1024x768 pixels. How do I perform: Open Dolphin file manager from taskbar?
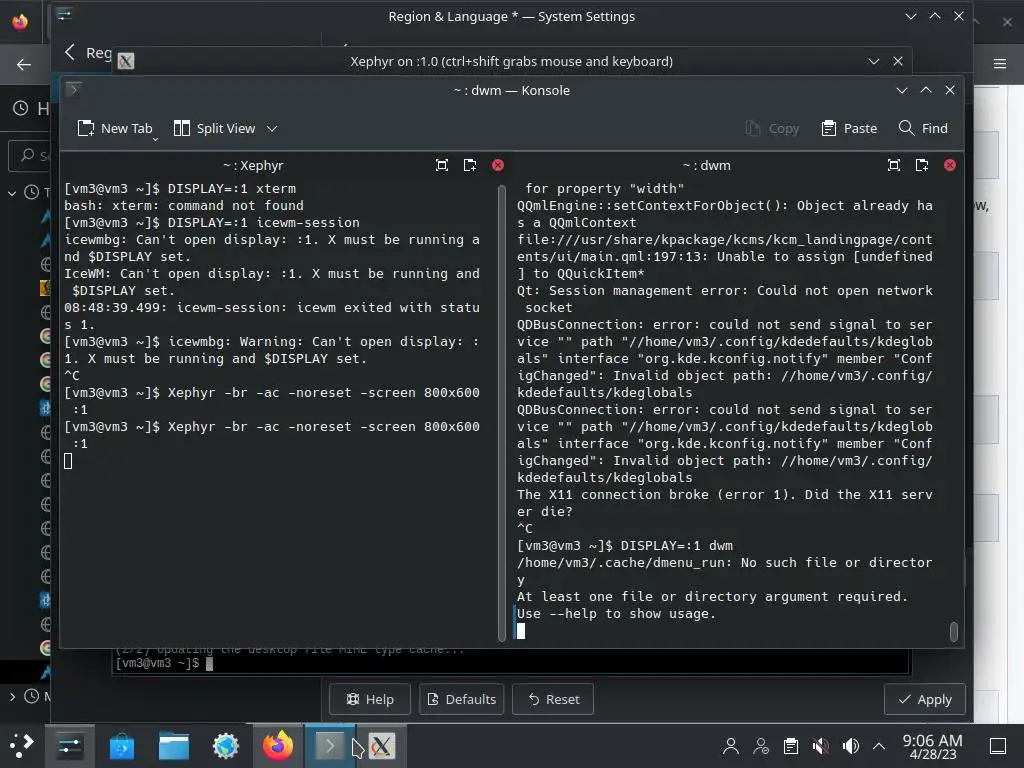174,746
